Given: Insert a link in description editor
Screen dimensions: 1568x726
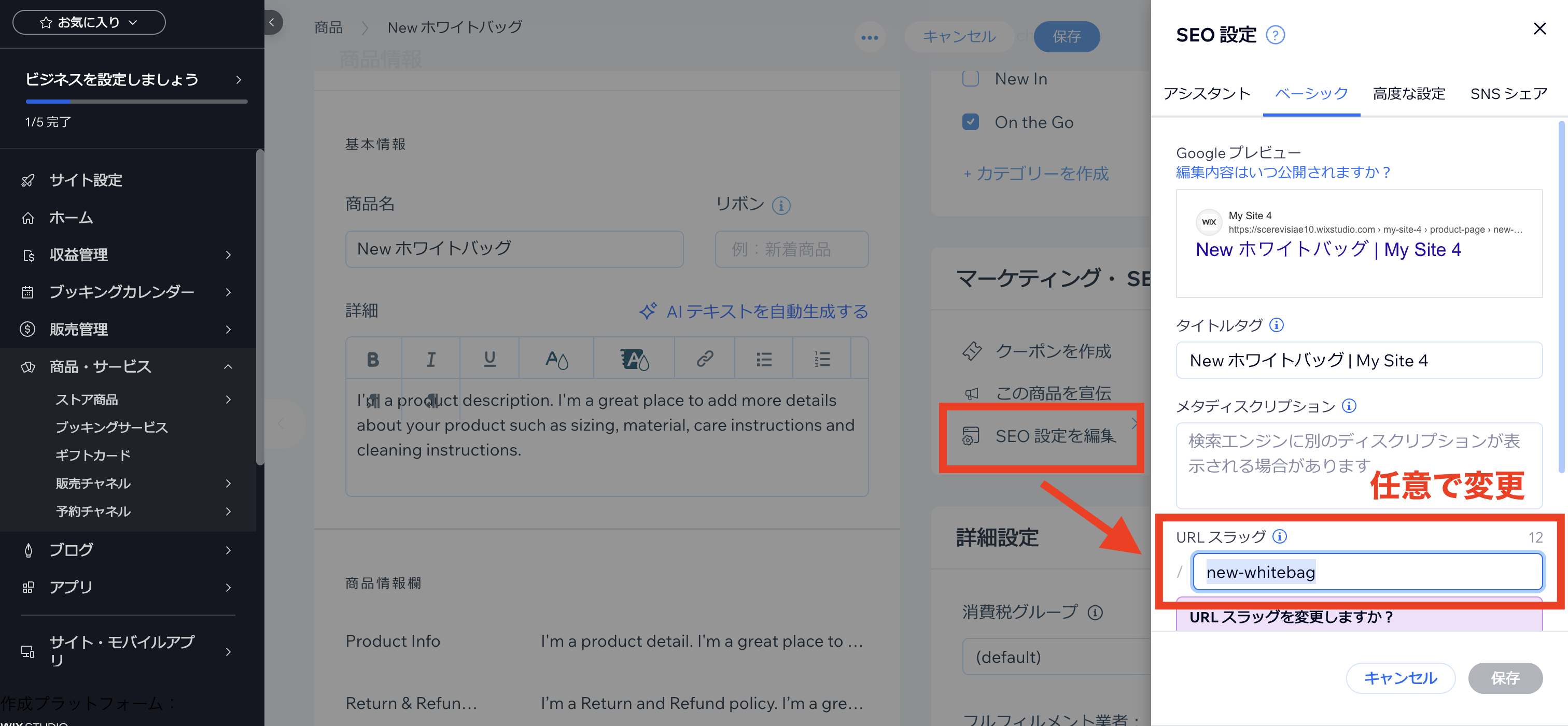Looking at the screenshot, I should coord(704,359).
